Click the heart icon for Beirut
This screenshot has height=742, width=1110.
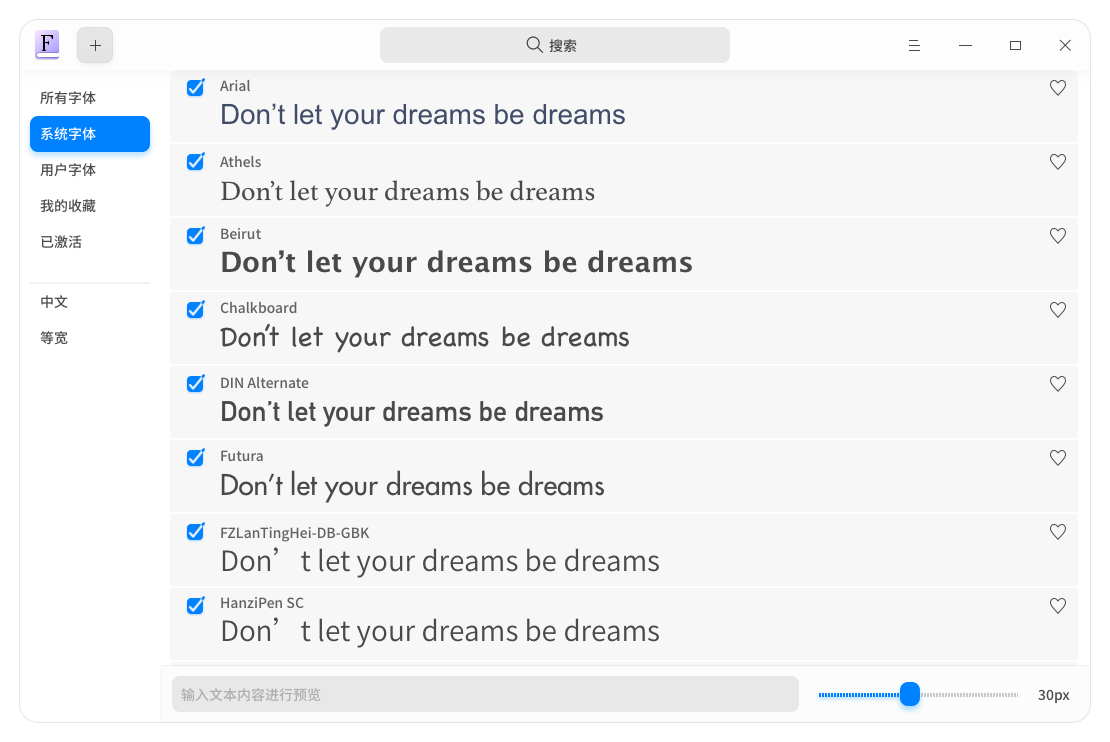pyautogui.click(x=1058, y=236)
